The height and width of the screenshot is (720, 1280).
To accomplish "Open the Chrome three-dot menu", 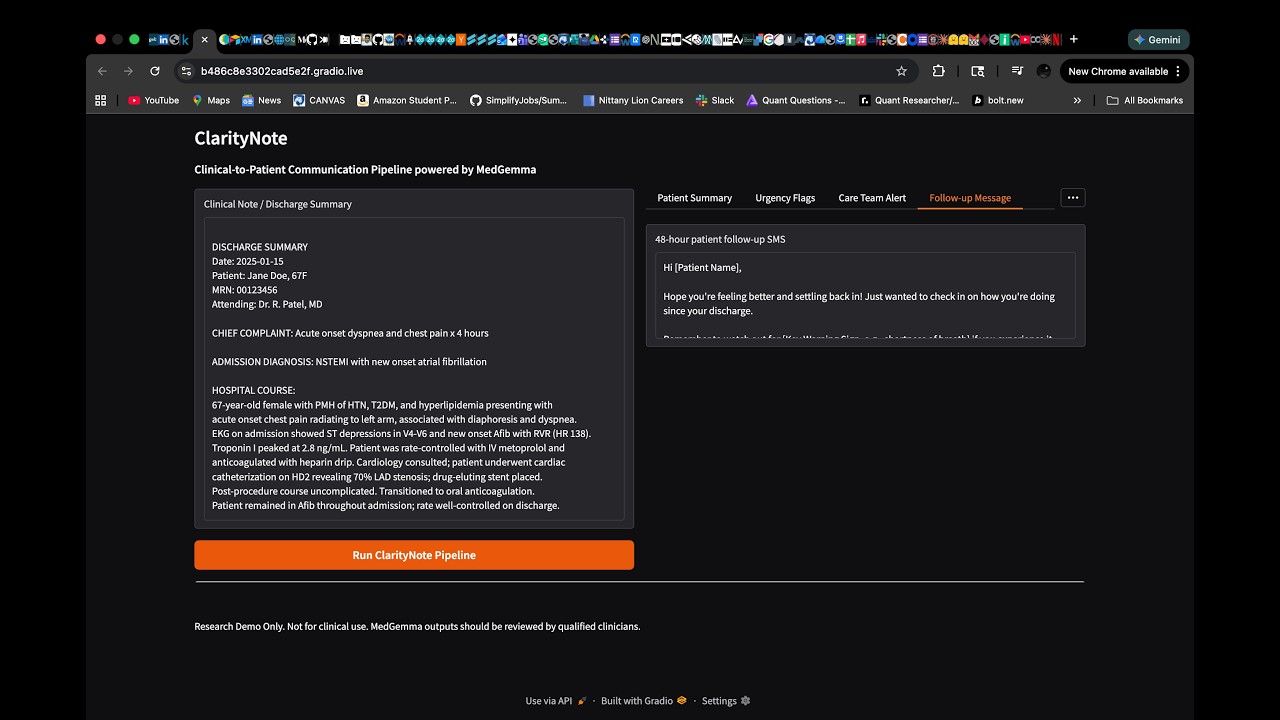I will pyautogui.click(x=1178, y=71).
